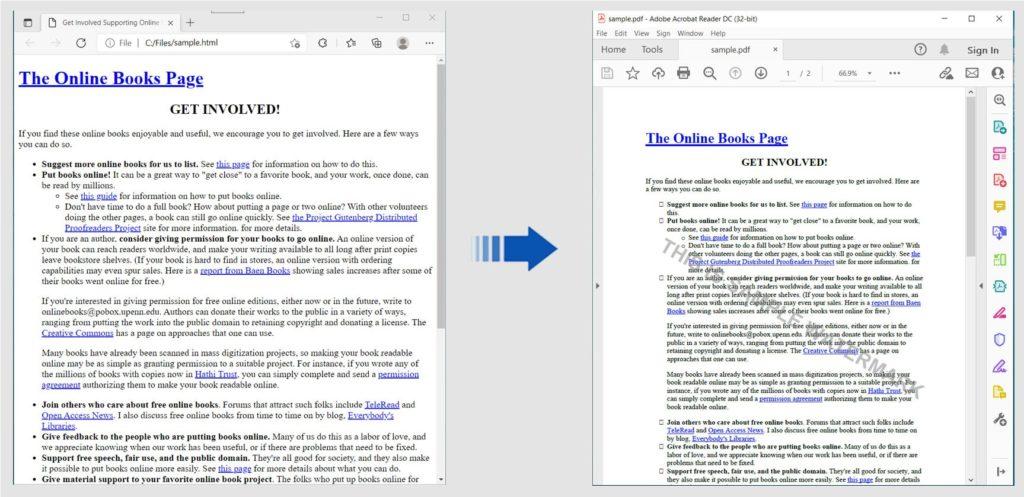Click the browser address bar showing C:/Files/sample.html
The image size is (1024, 497).
(200, 43)
